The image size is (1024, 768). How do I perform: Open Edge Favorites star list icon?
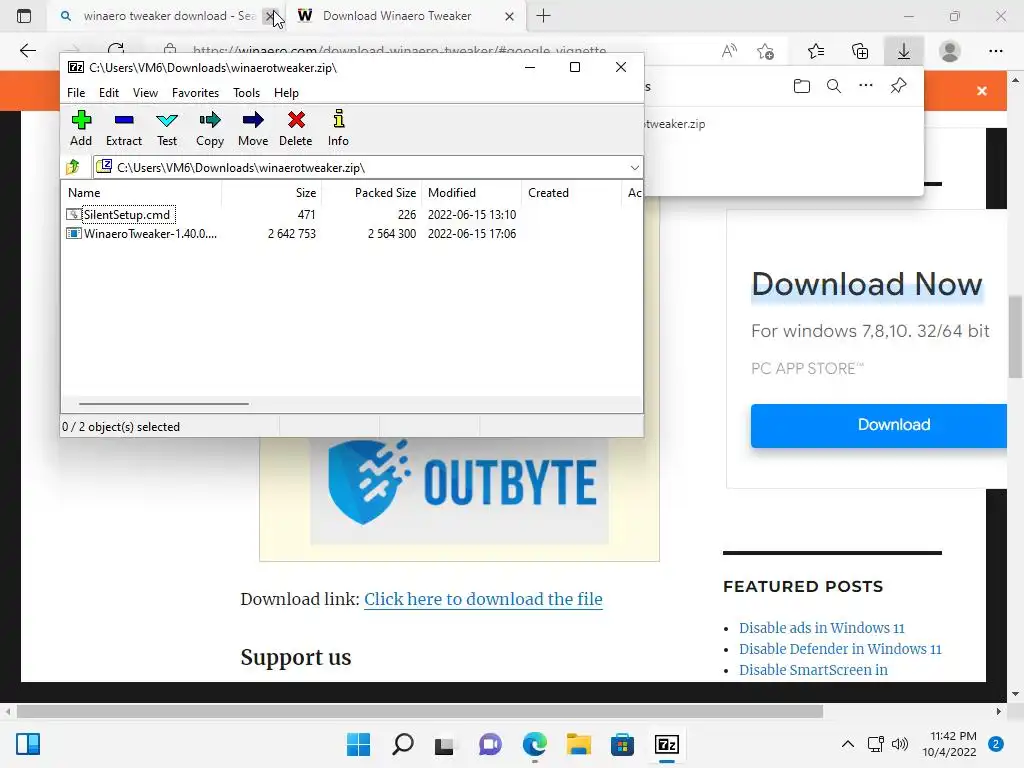(816, 51)
